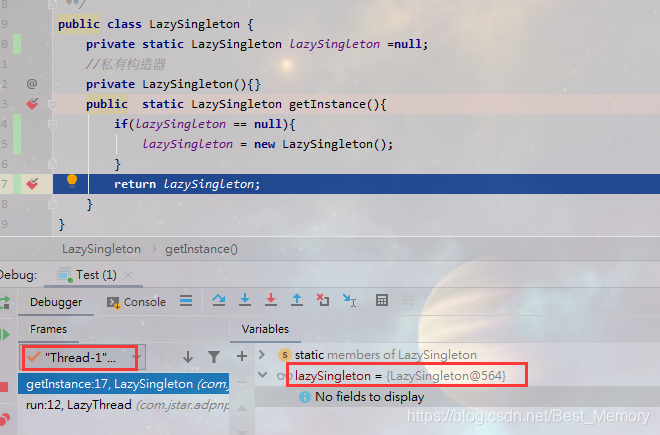Viewport: 660px width, 435px height.
Task: Click @ gutter icon beside private constructor
Action: 32,84
